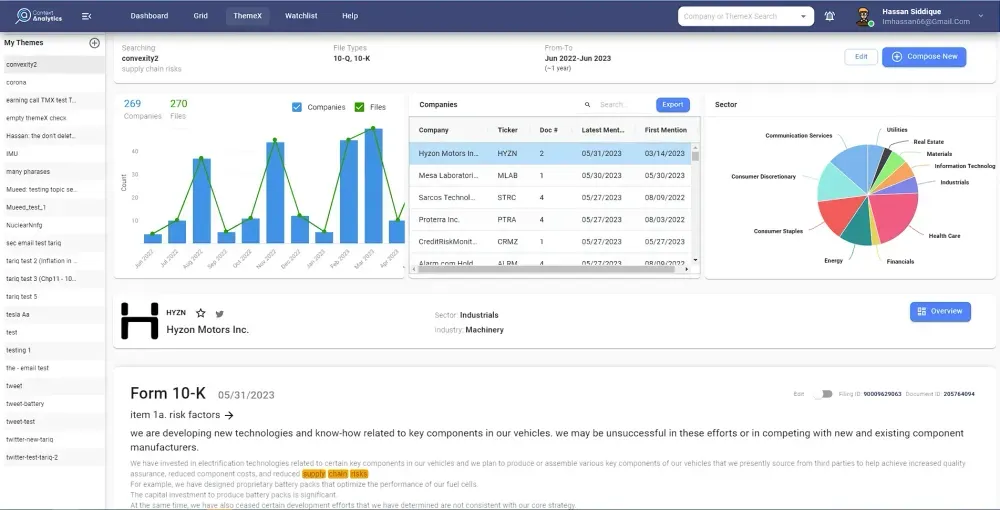Viewport: 1000px width, 510px height.
Task: Select the Proterra Inc. row
Action: pyautogui.click(x=550, y=220)
